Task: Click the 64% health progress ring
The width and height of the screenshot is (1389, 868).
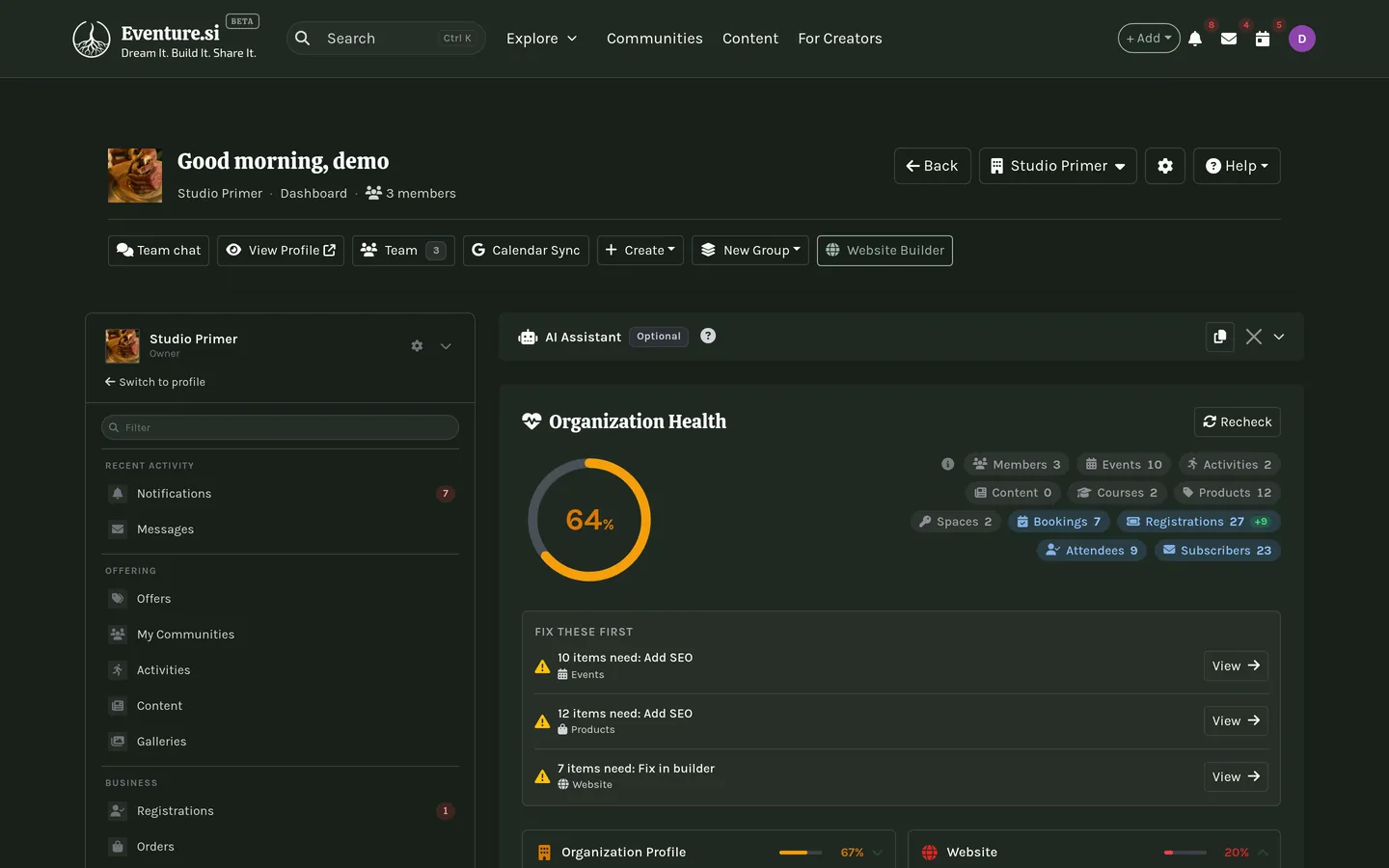Action: pyautogui.click(x=589, y=520)
